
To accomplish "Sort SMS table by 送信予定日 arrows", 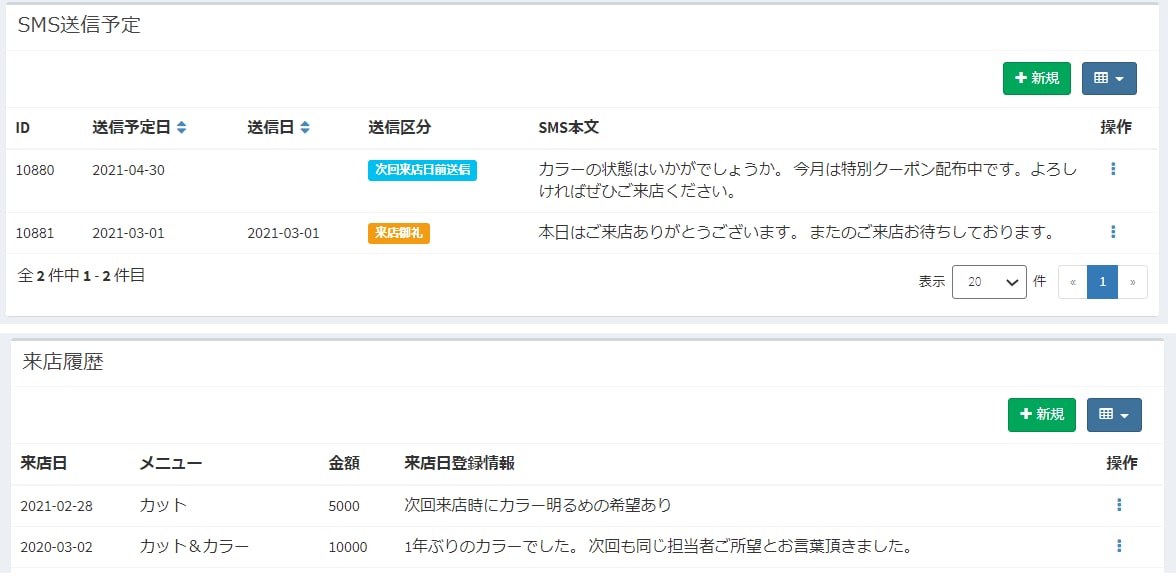I will pos(182,128).
